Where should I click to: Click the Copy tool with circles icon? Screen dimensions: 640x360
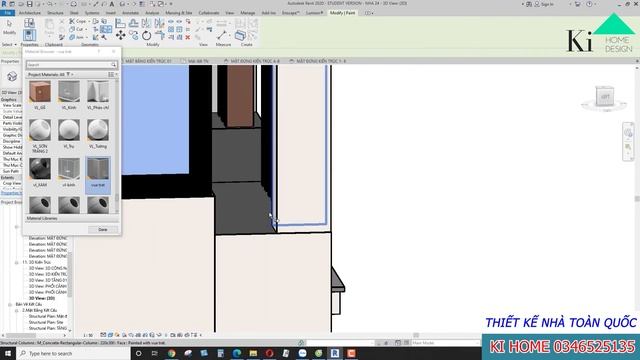(133, 36)
